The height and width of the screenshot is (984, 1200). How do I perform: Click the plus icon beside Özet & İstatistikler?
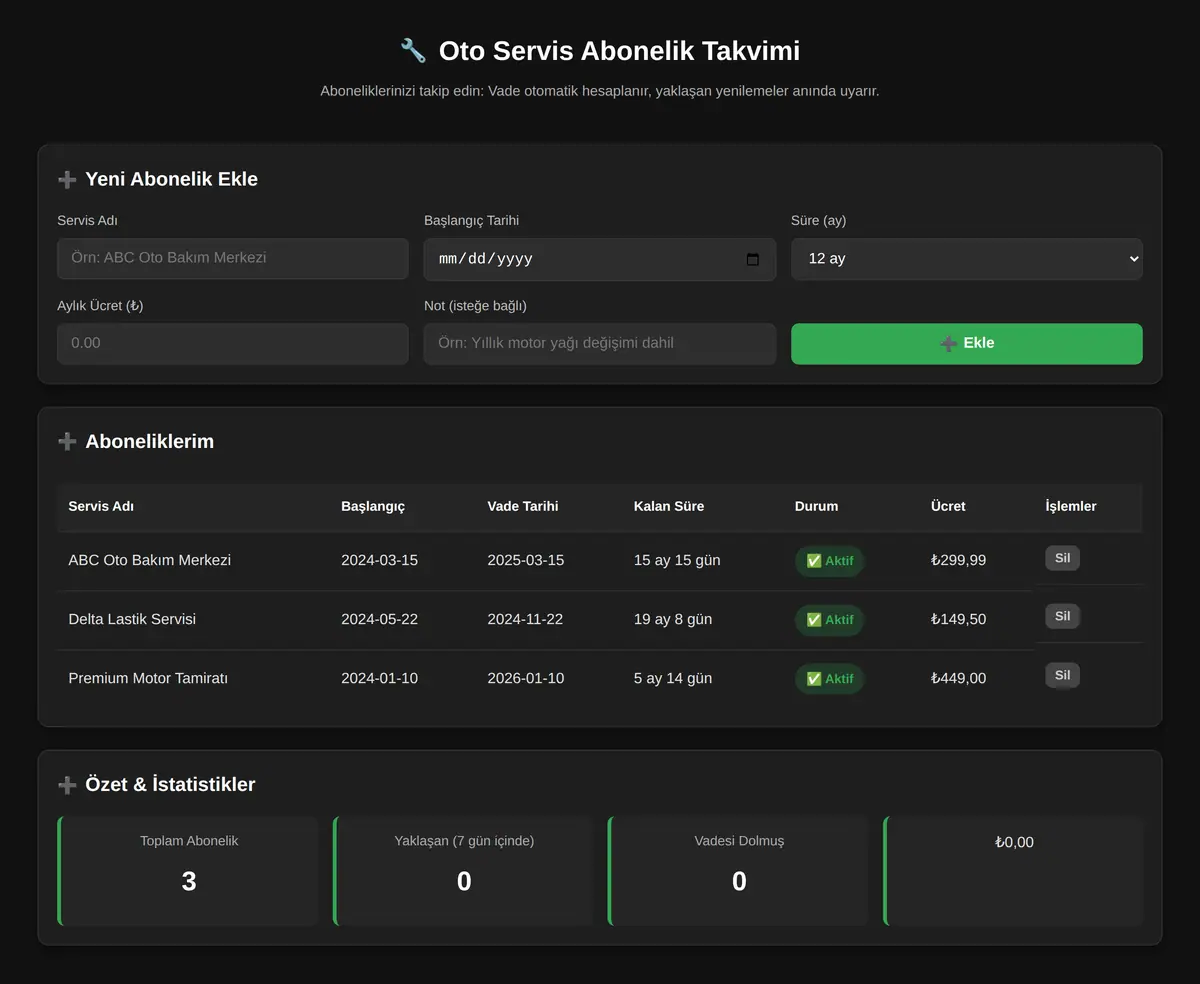[x=67, y=784]
